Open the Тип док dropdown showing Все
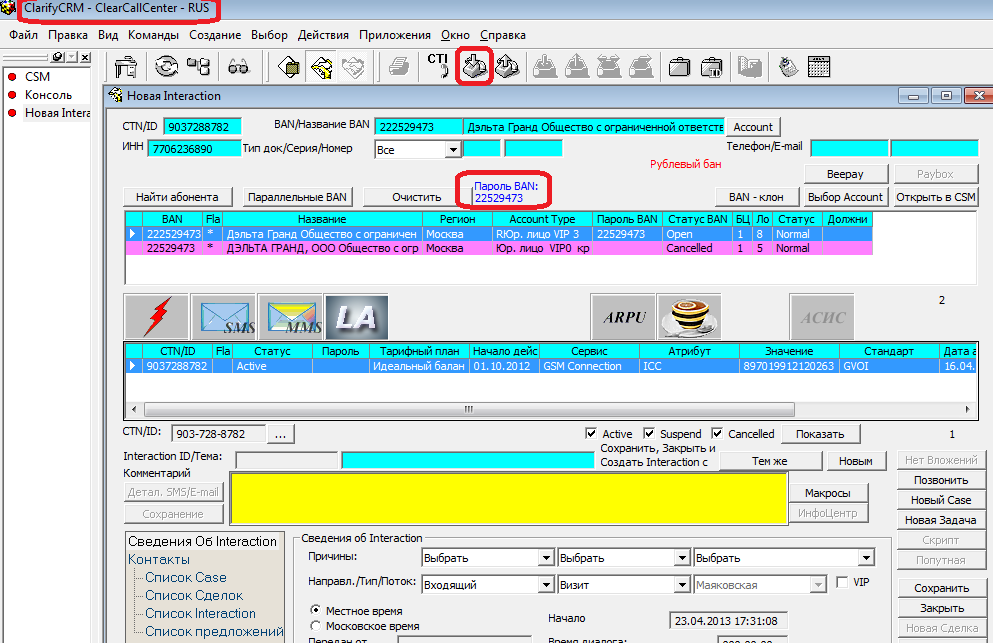This screenshot has height=643, width=993. (x=453, y=150)
